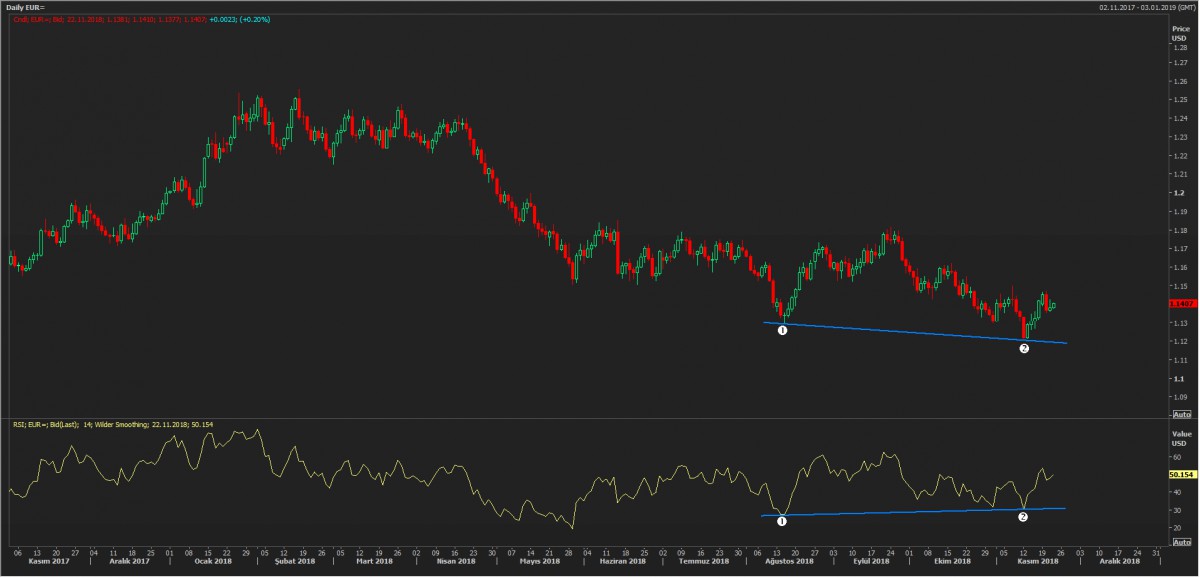1200x578 pixels.
Task: Select marker 2 on the RSI panel
Action: (x=1023, y=517)
